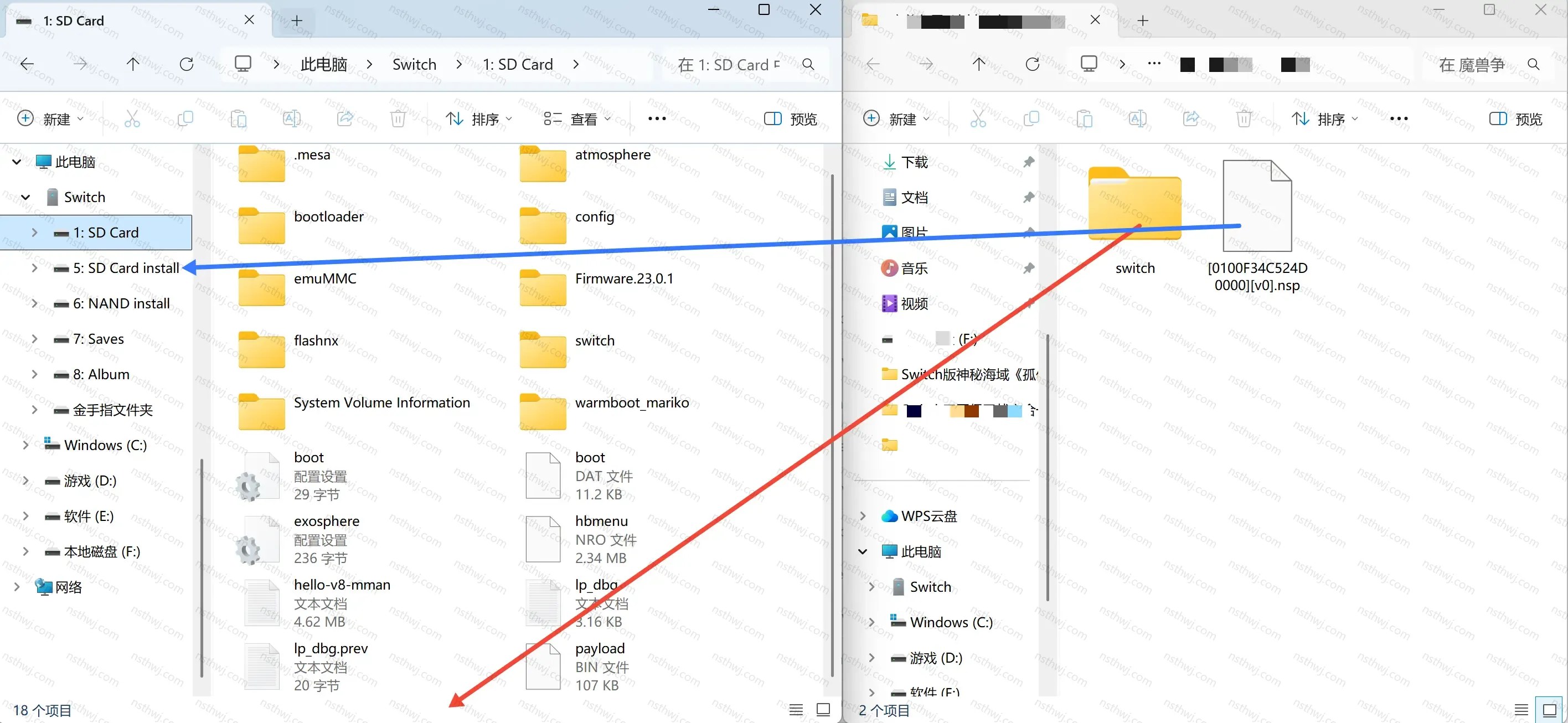Click the 新建 button in right window
Viewport: 1568px width, 723px height.
coord(896,118)
